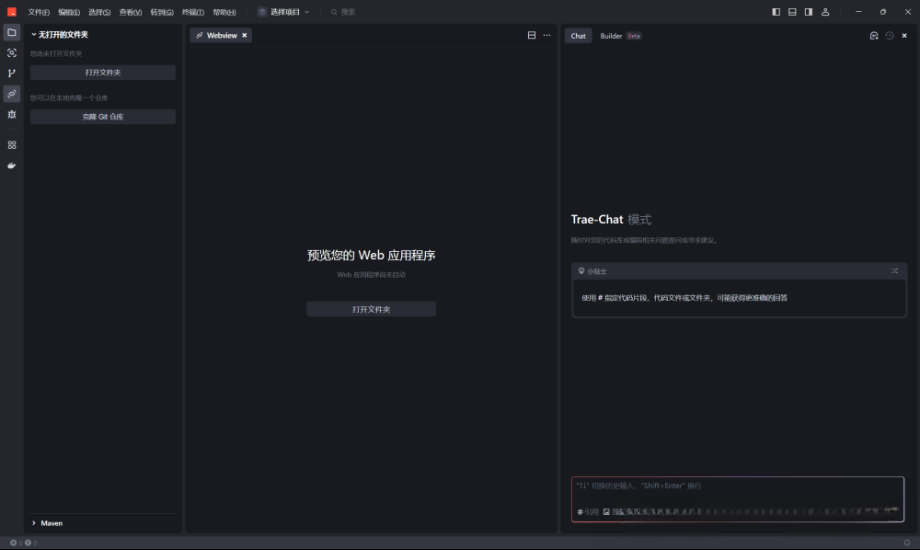Open the chat history clock icon
The width and height of the screenshot is (920, 550).
tap(889, 36)
